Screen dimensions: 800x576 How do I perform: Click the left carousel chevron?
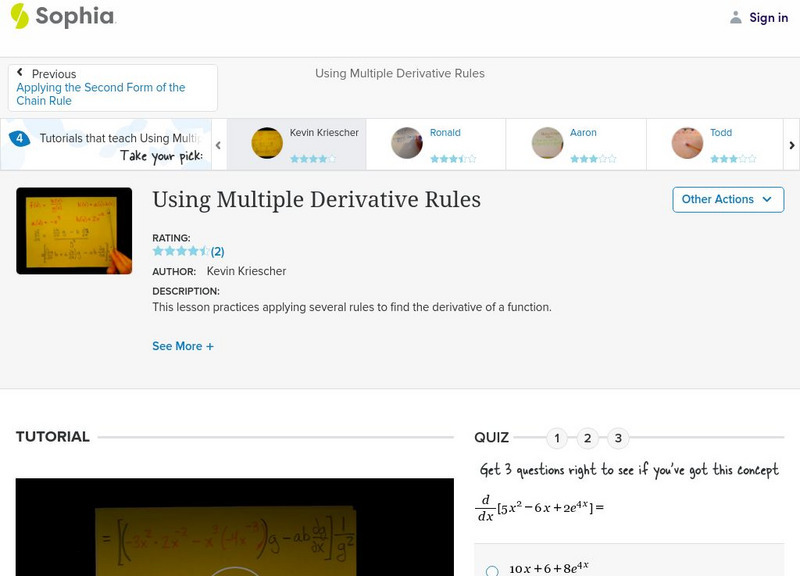tap(216, 143)
